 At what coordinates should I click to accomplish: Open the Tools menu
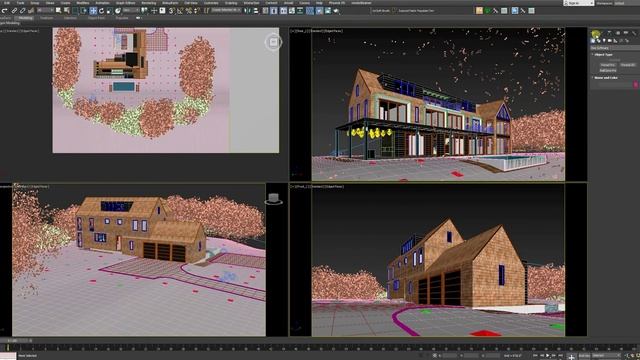click(x=20, y=3)
